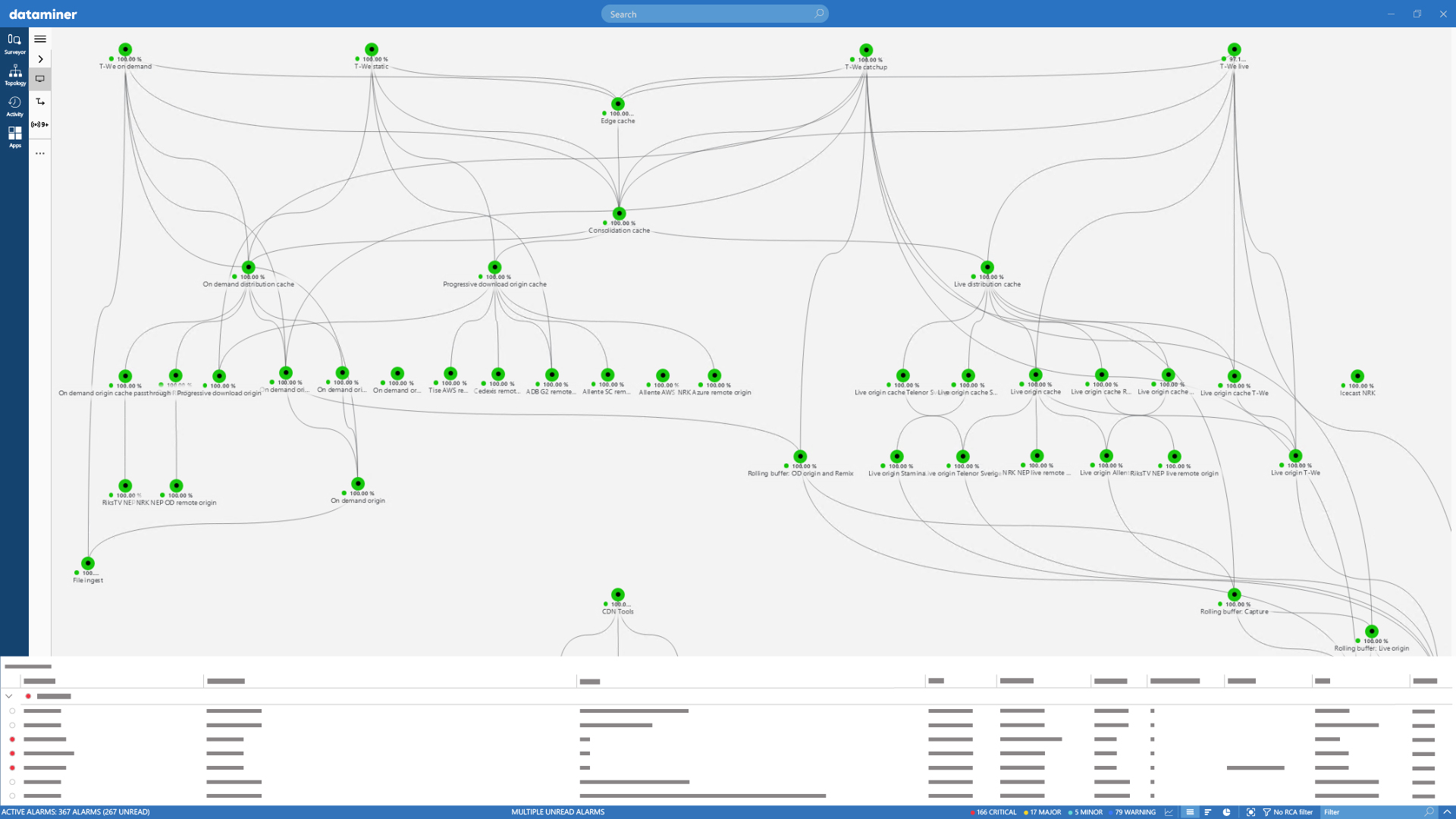
Task: Select the On demand distribution cache node
Action: 249,267
